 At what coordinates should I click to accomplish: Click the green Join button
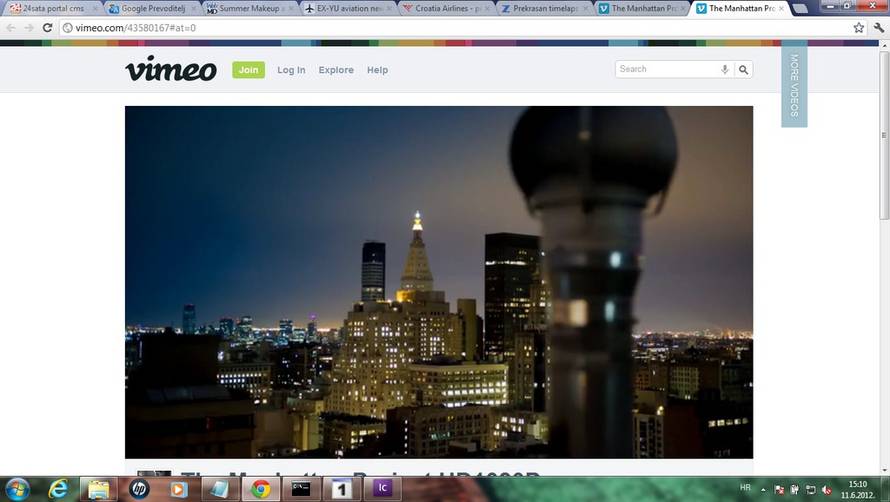point(248,70)
